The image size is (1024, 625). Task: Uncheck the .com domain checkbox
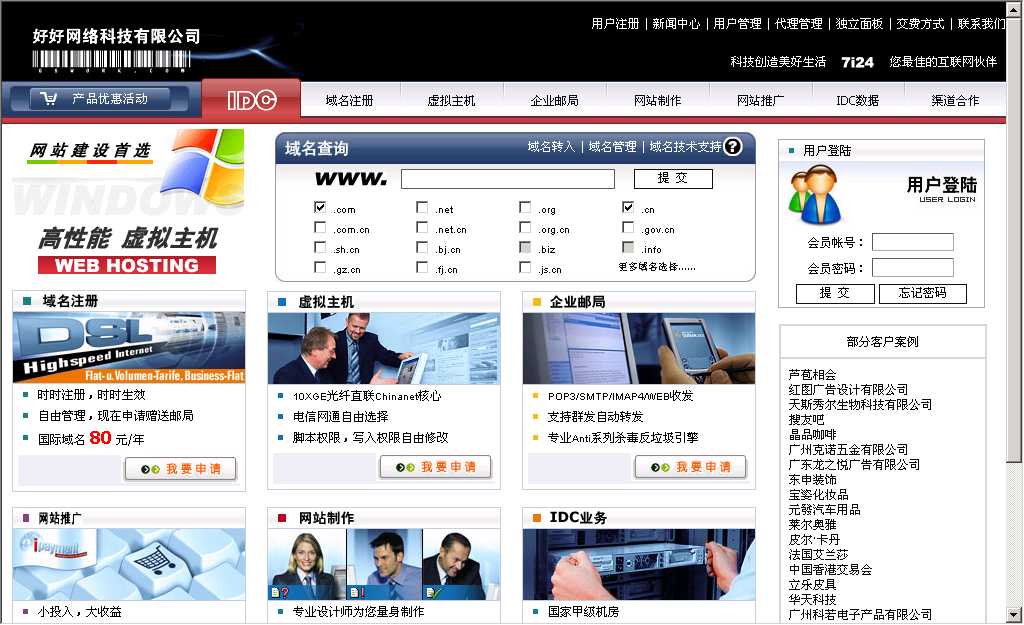(320, 208)
